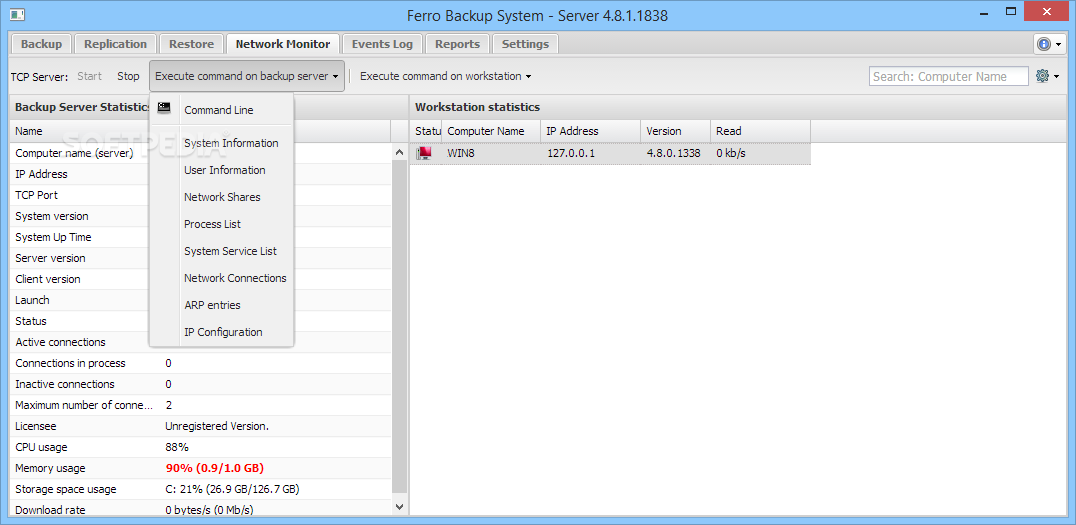
Task: Focus the Search Computer Name field
Action: (x=948, y=76)
